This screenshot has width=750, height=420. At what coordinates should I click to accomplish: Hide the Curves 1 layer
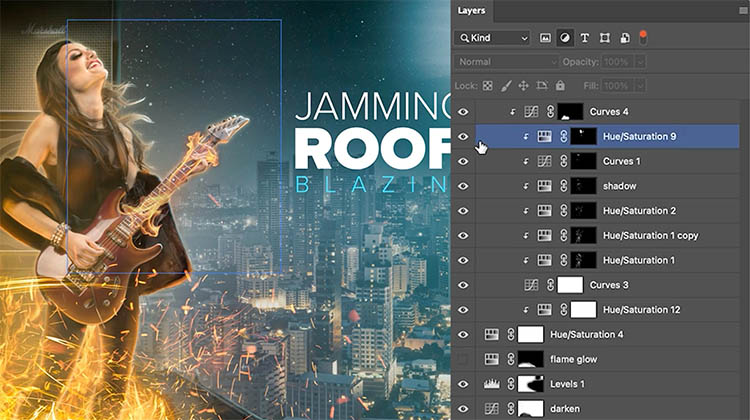pyautogui.click(x=463, y=162)
